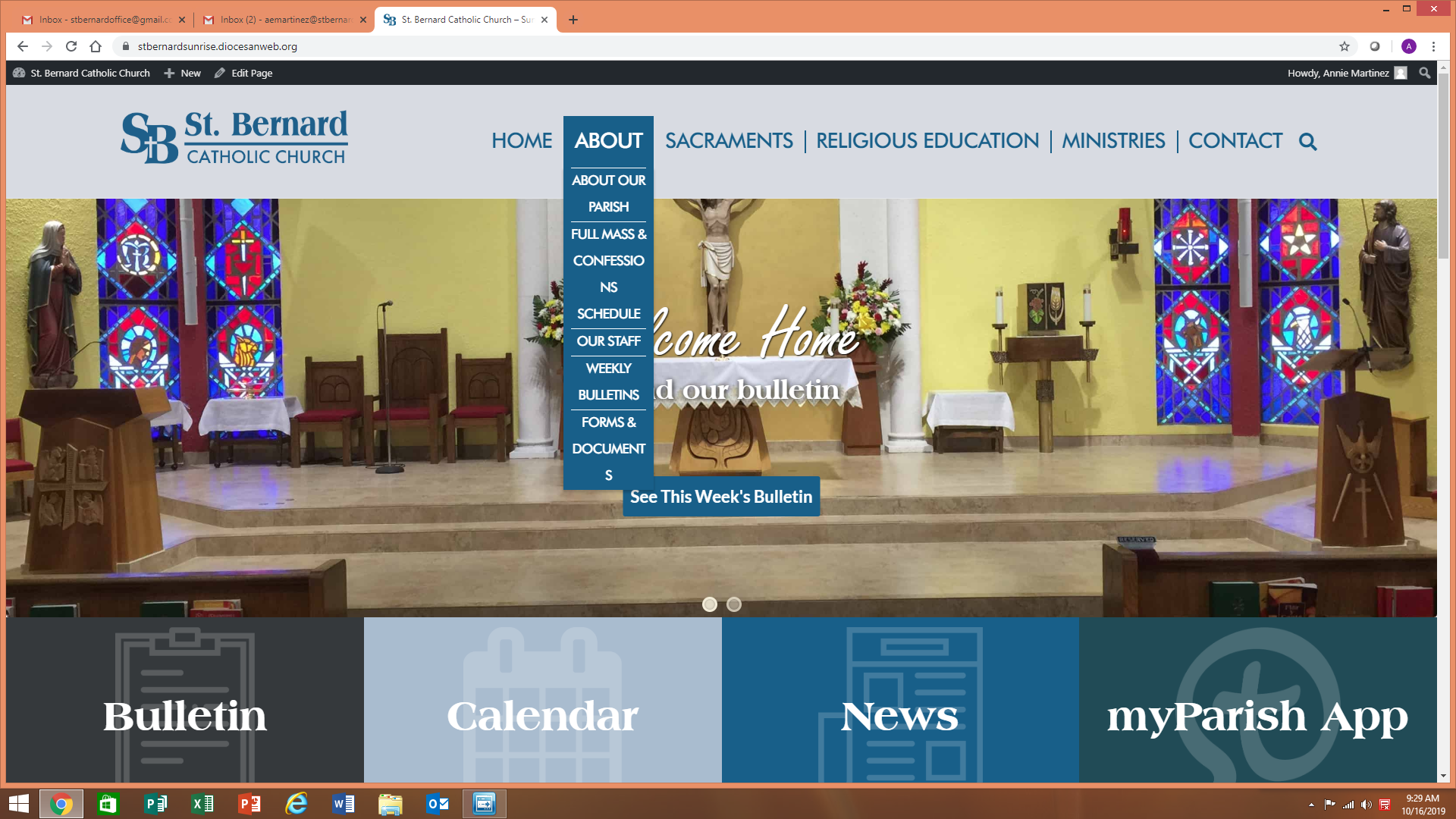Select the first slider dot
This screenshot has width=1456, height=819.
710,604
